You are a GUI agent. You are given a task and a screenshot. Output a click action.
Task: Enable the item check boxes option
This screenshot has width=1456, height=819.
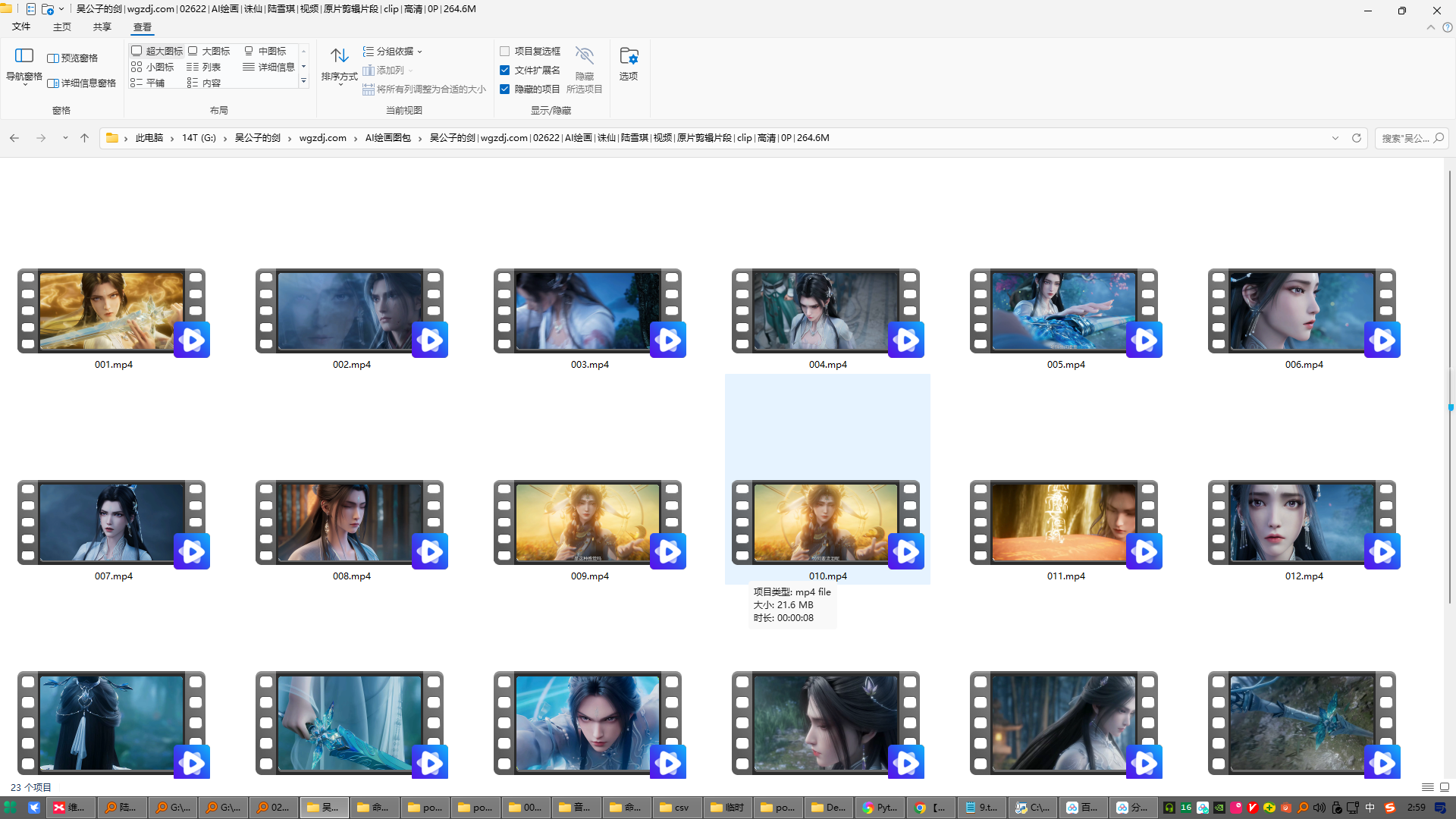[x=504, y=51]
